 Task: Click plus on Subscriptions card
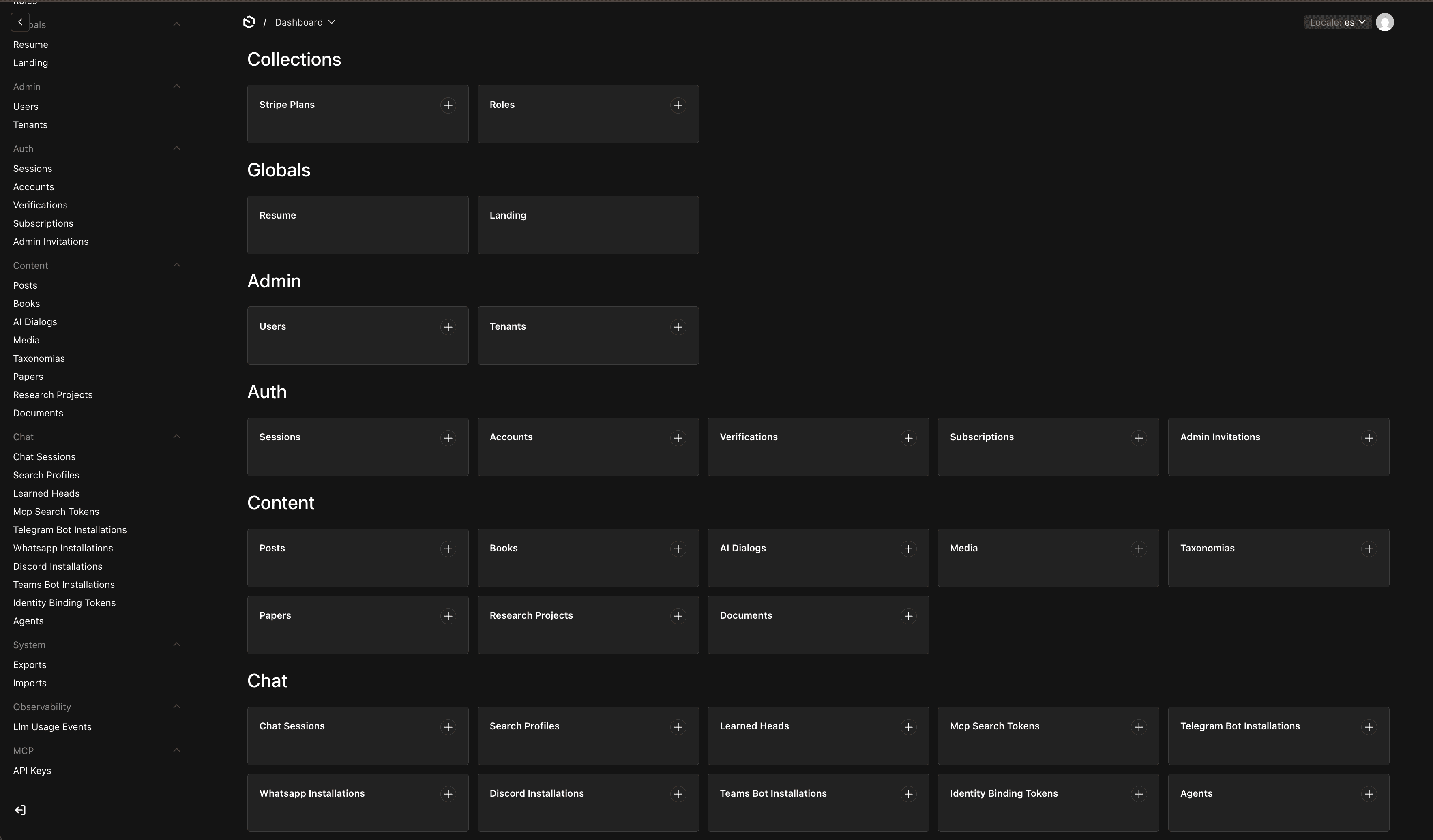coord(1139,438)
